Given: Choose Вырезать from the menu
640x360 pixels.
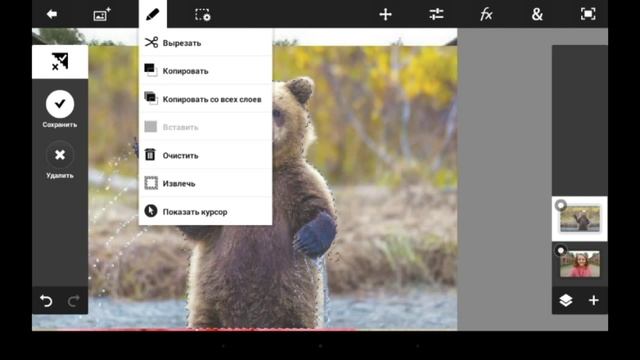Looking at the screenshot, I should tap(206, 42).
